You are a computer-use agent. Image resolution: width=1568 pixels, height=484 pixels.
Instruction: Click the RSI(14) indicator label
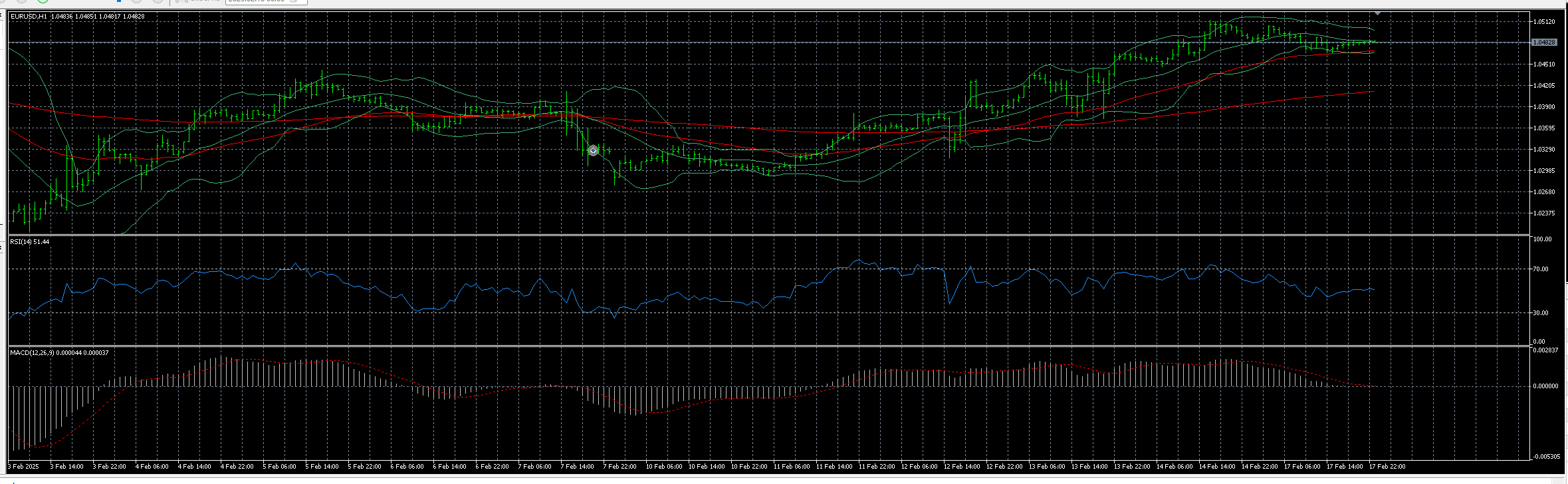[30, 242]
